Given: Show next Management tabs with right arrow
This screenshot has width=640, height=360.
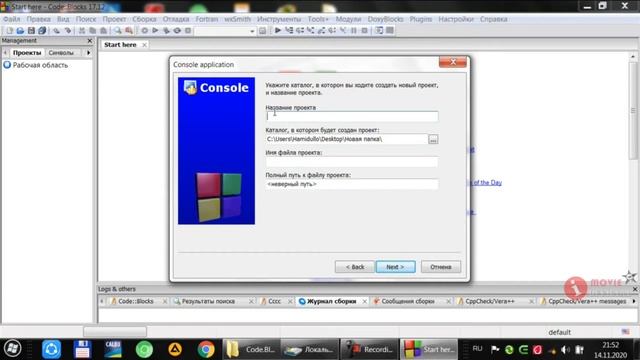Looking at the screenshot, I should click(x=88, y=53).
